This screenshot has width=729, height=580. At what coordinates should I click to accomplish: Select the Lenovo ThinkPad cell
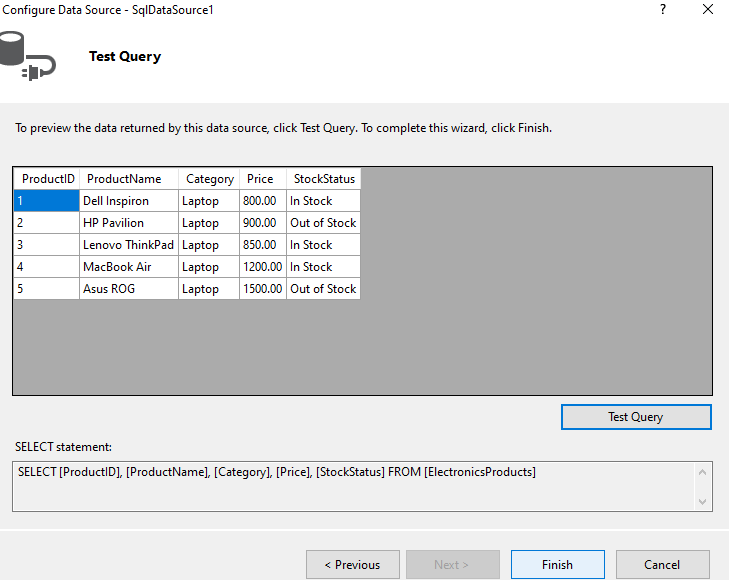click(129, 244)
